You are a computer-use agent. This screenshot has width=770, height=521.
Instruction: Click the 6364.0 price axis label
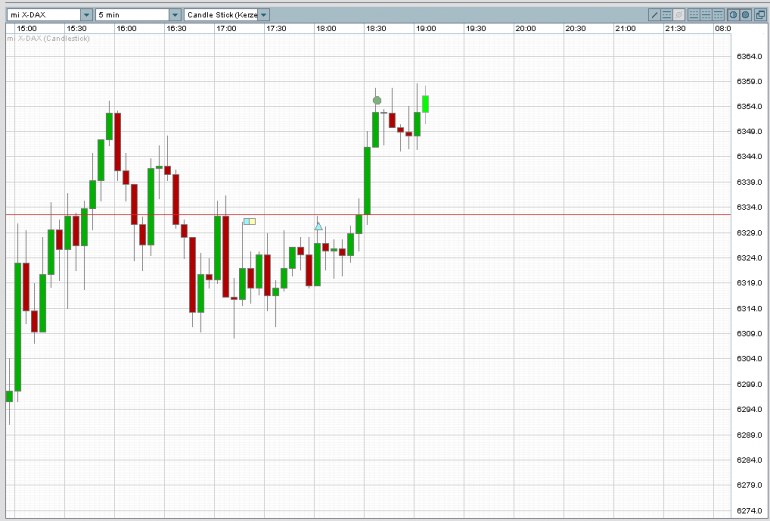tap(749, 56)
